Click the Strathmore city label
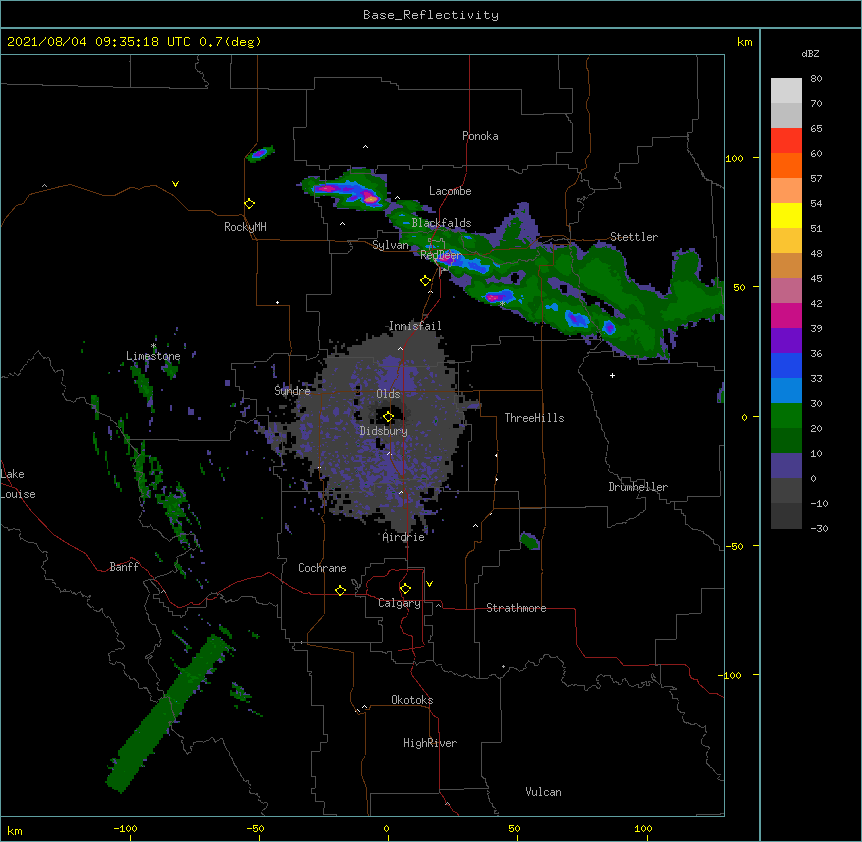Screen dimensions: 862x842 (516, 608)
